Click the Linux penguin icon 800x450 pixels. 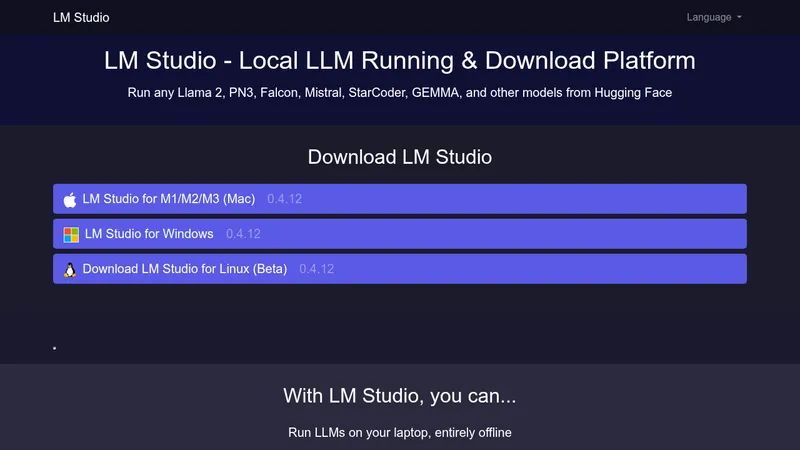pyautogui.click(x=70, y=269)
